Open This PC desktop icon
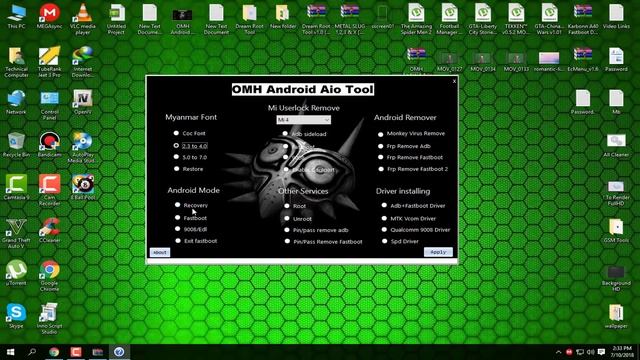 (16, 17)
